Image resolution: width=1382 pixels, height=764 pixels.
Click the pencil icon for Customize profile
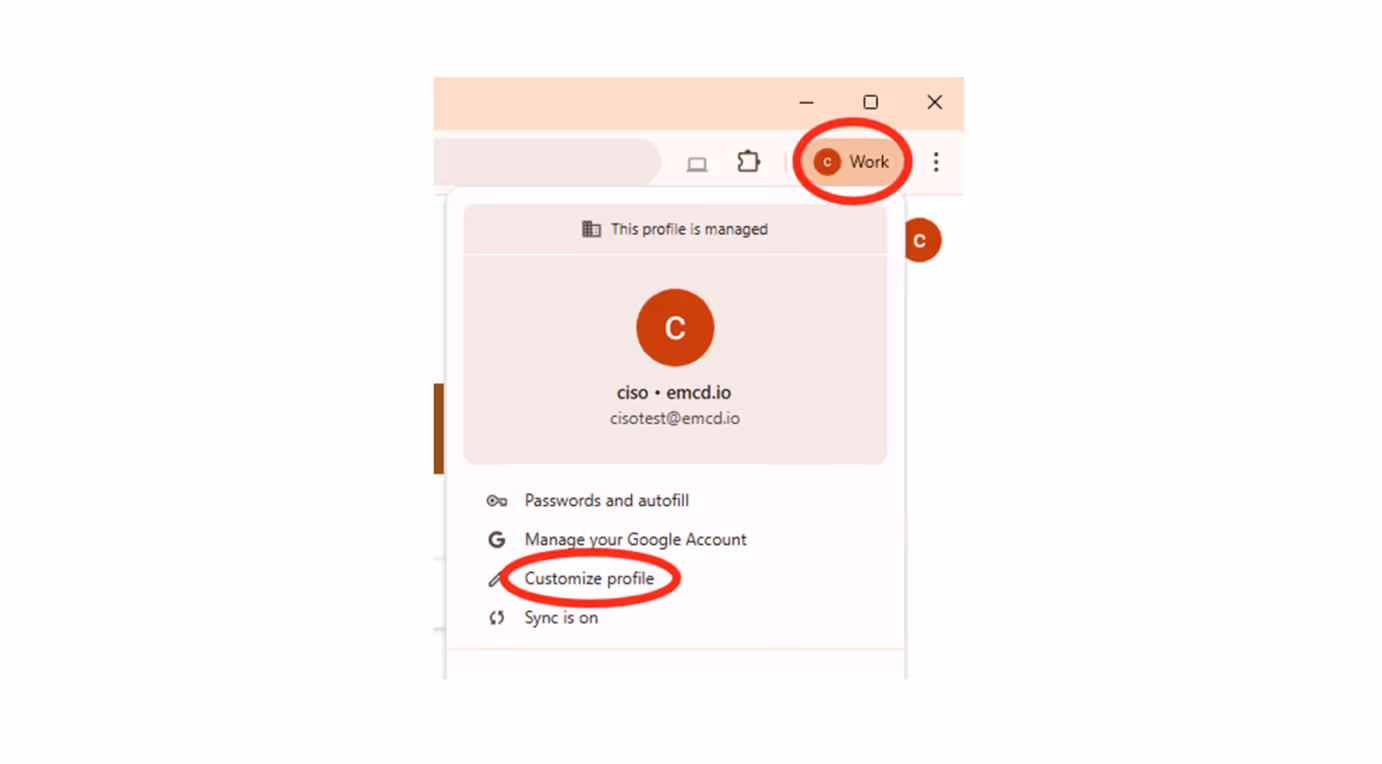pyautogui.click(x=496, y=579)
